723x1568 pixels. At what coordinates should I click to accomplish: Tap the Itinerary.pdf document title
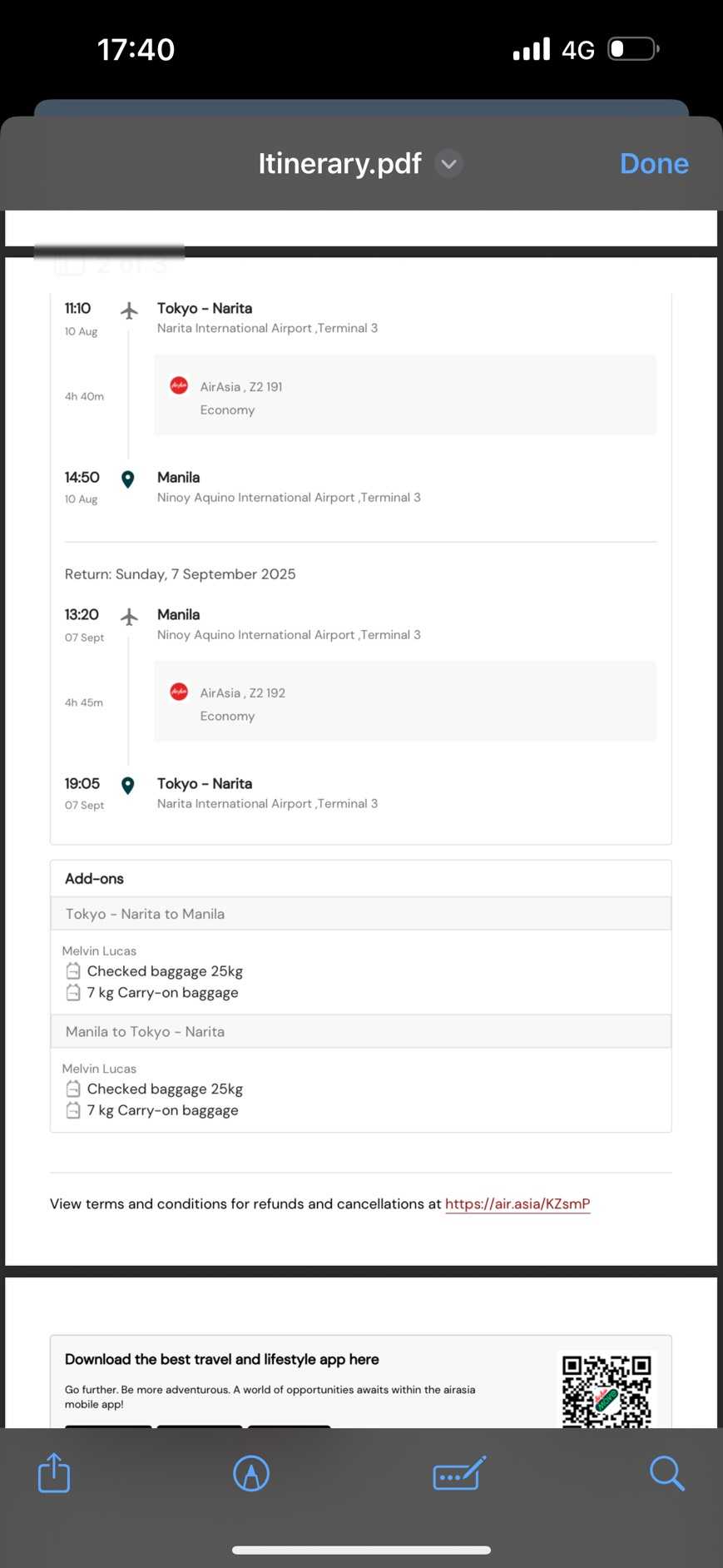pos(339,164)
